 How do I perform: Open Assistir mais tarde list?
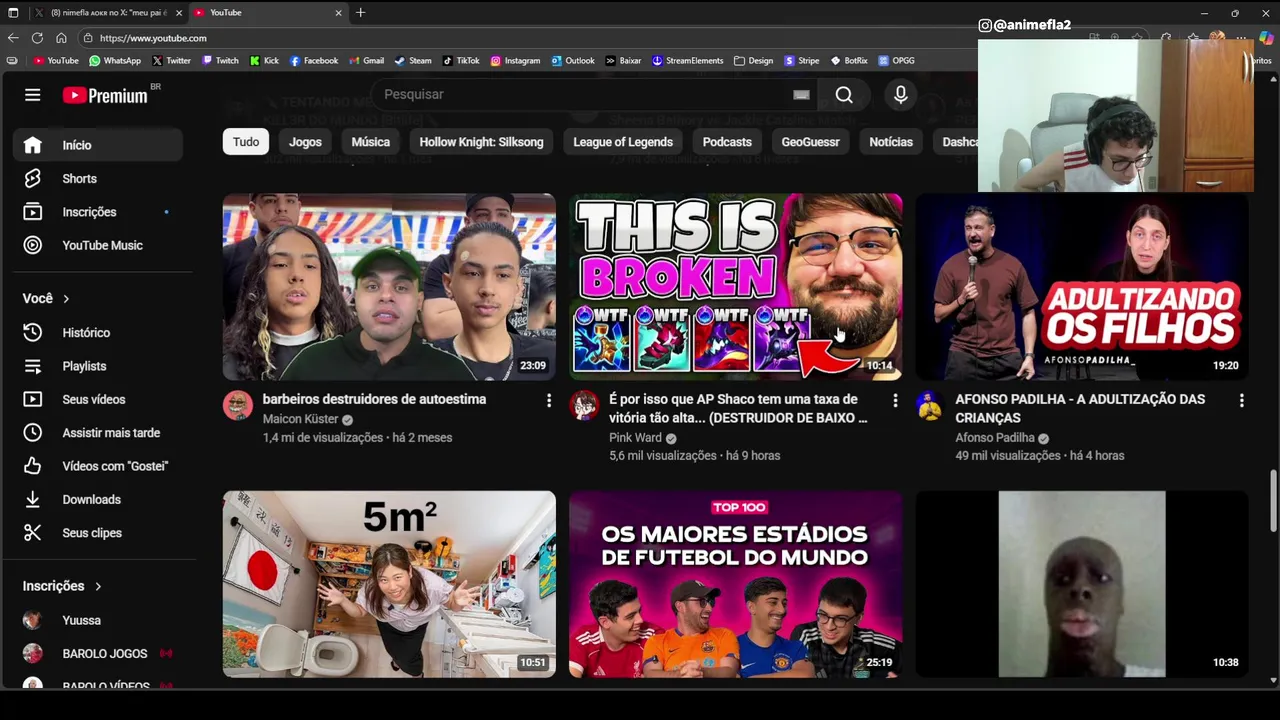98,432
